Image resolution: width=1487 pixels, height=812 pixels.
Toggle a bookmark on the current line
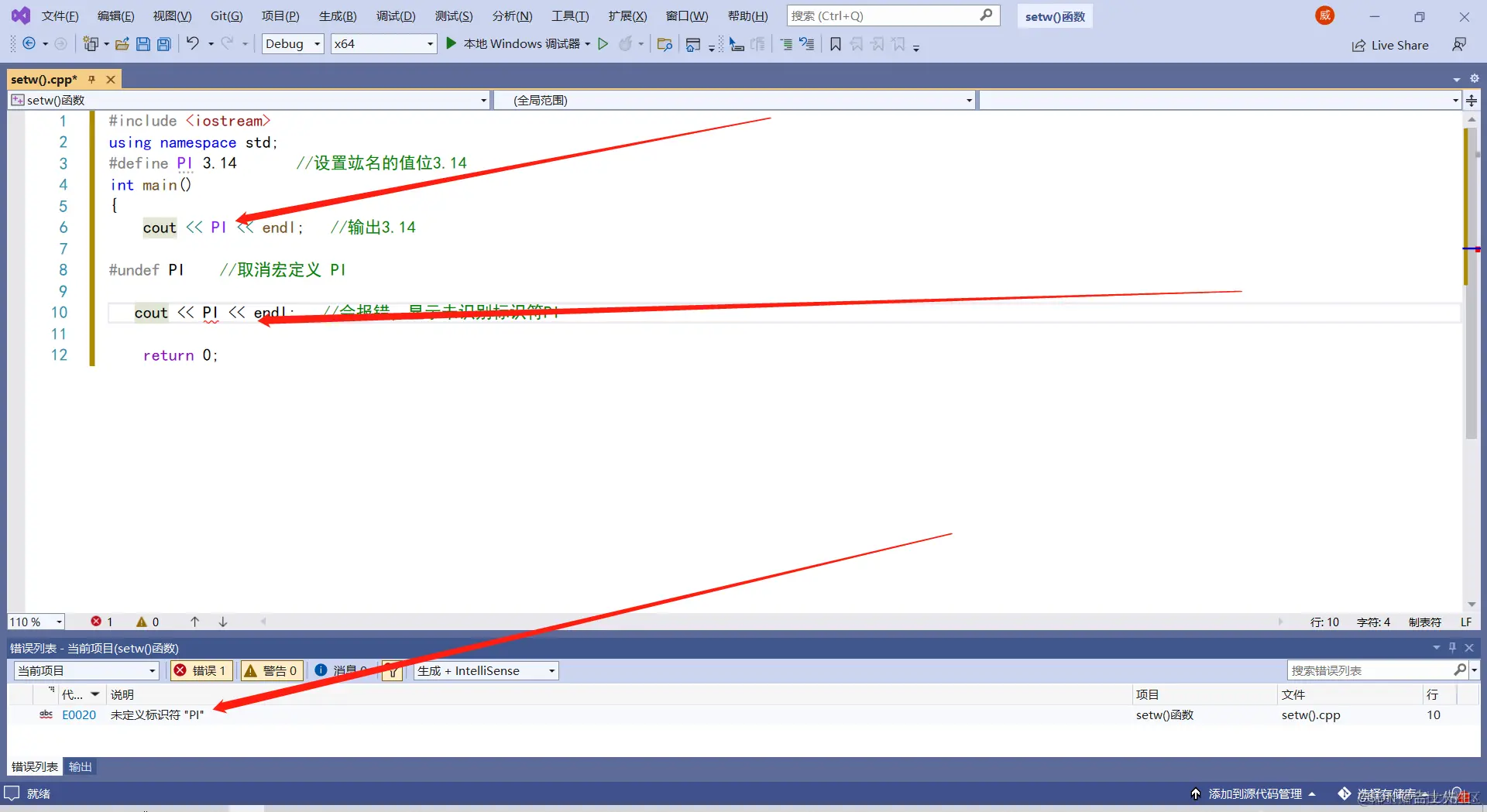(x=836, y=44)
